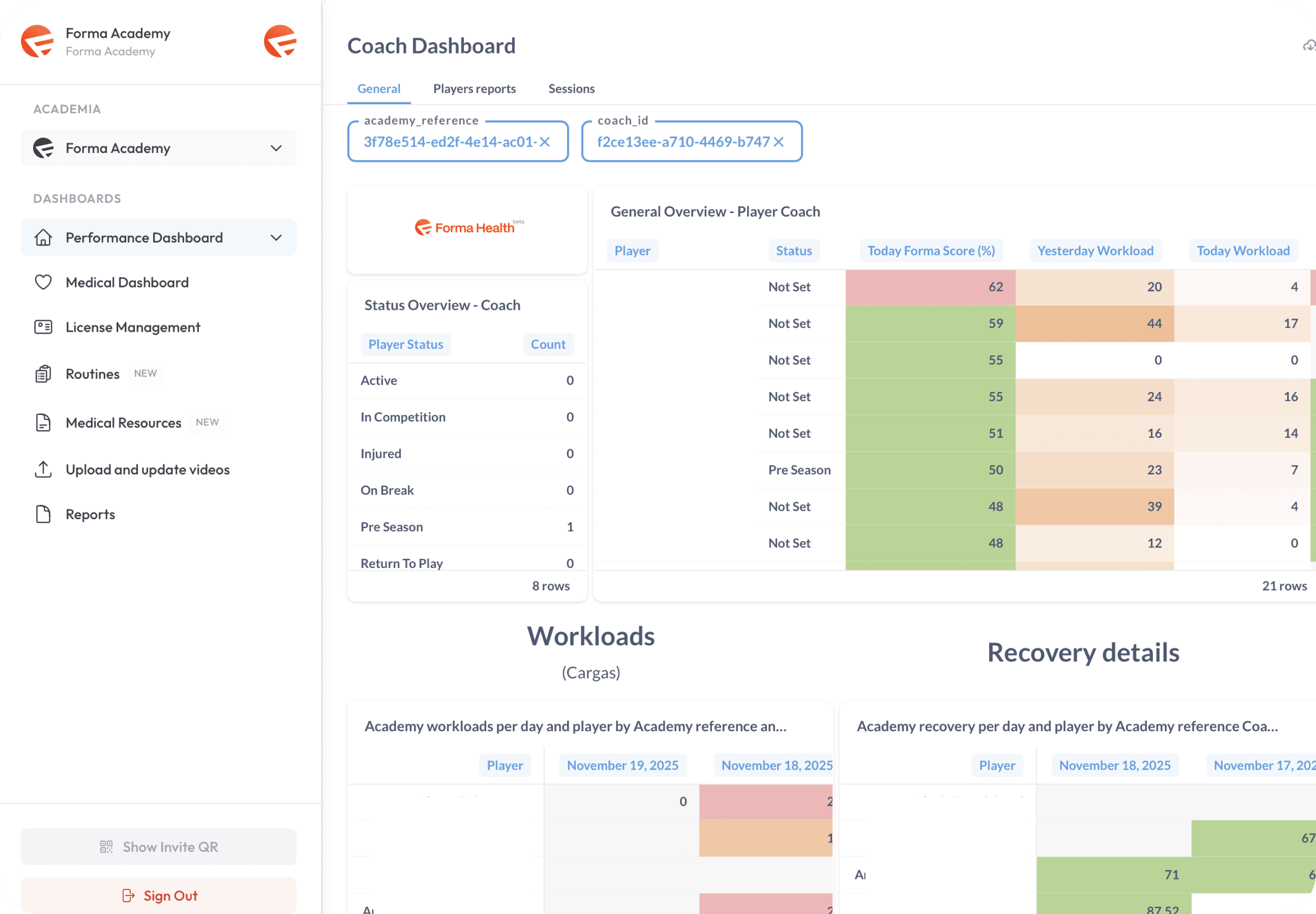Screen dimensions: 1316x914
Task: Click the sign out door icon
Action: pyautogui.click(x=129, y=895)
